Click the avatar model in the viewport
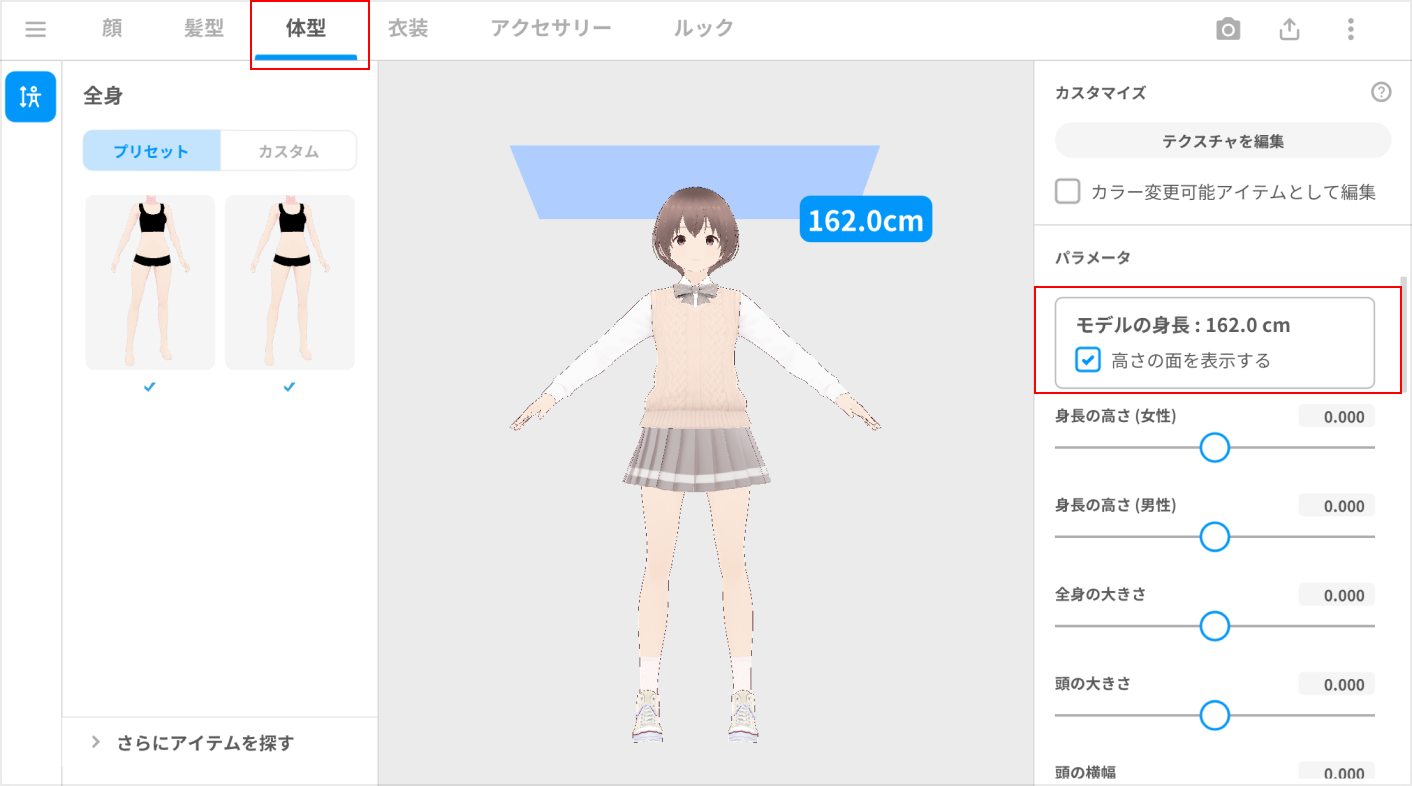 tap(696, 463)
